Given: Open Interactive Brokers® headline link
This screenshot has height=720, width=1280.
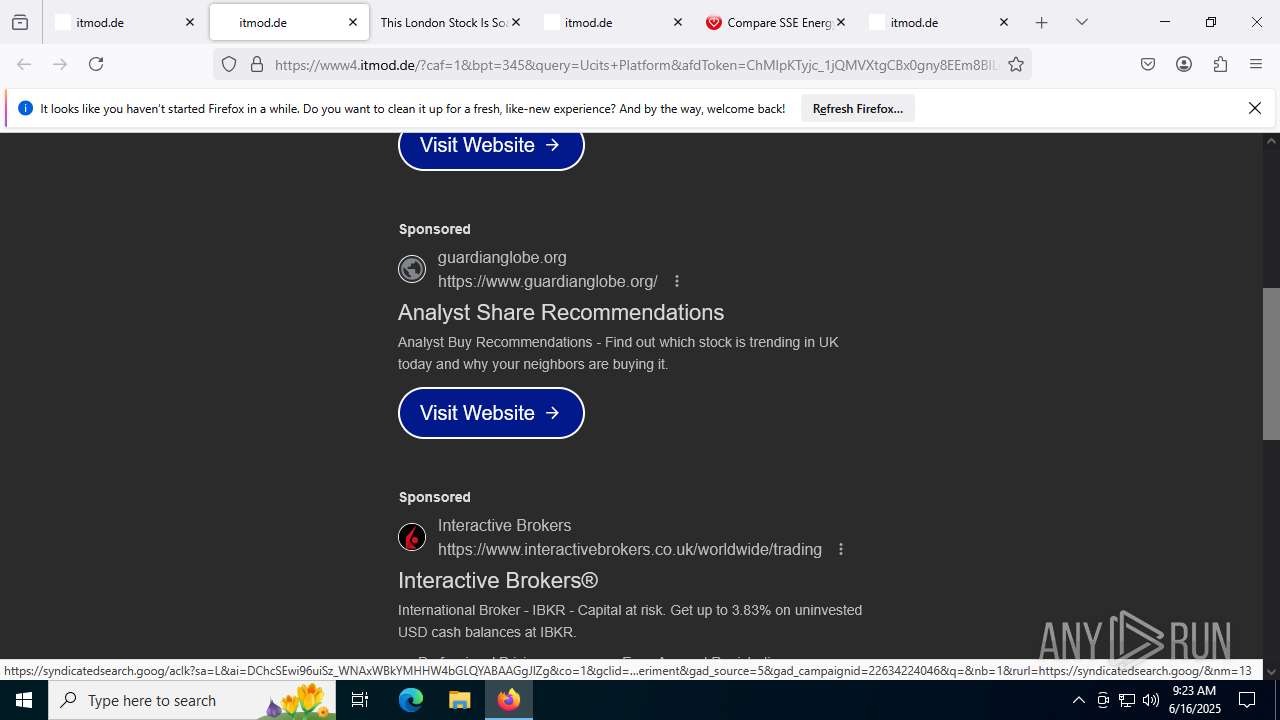Looking at the screenshot, I should click(498, 580).
